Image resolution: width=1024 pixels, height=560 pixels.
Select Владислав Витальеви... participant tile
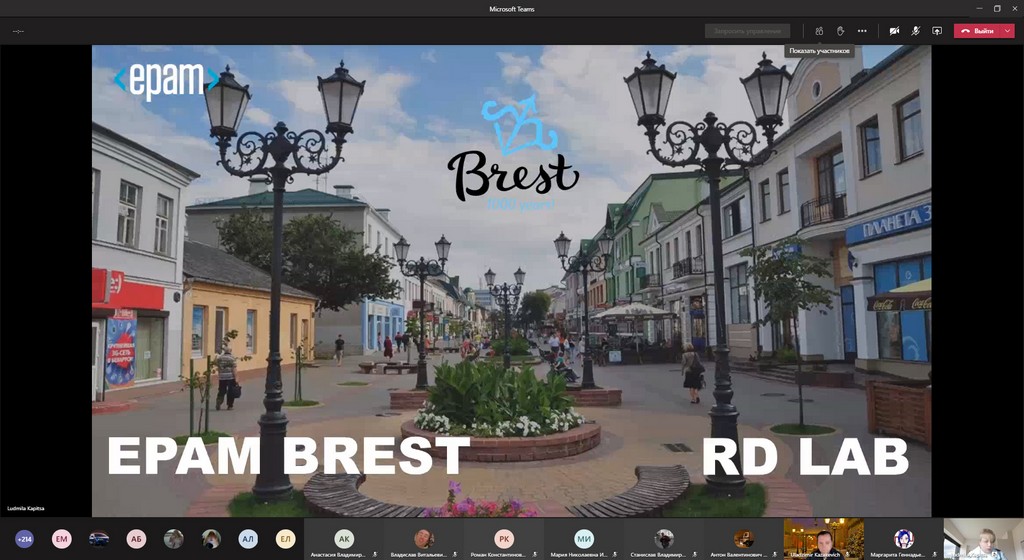click(x=424, y=539)
